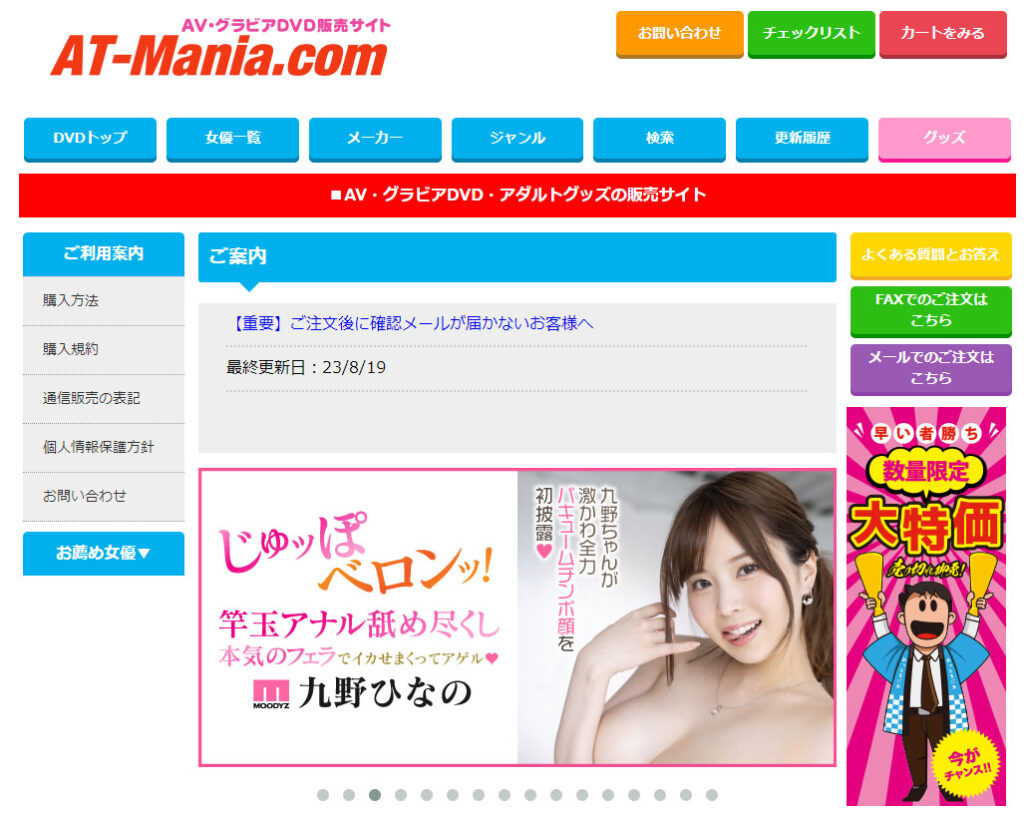Viewport: 1024px width, 814px height.
Task: Select the fourth carousel dot
Action: (x=401, y=795)
